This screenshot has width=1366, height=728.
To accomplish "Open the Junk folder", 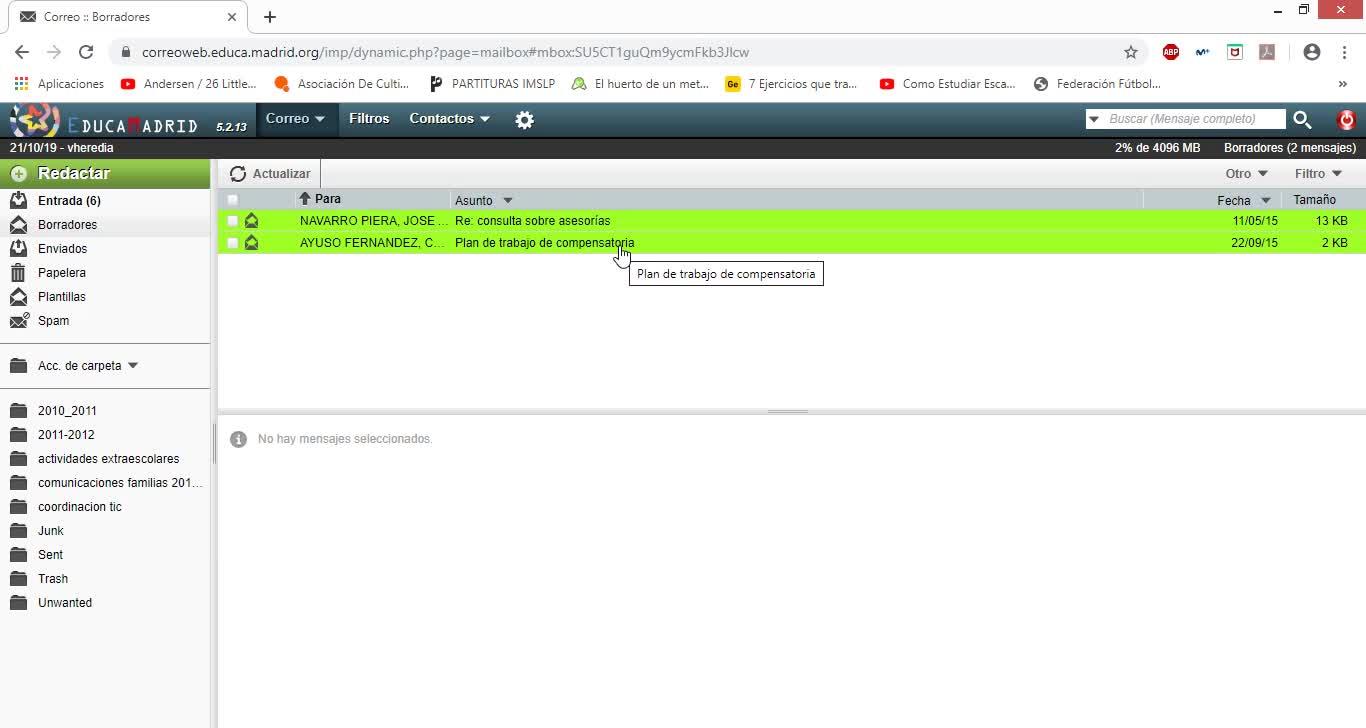I will pyautogui.click(x=51, y=531).
